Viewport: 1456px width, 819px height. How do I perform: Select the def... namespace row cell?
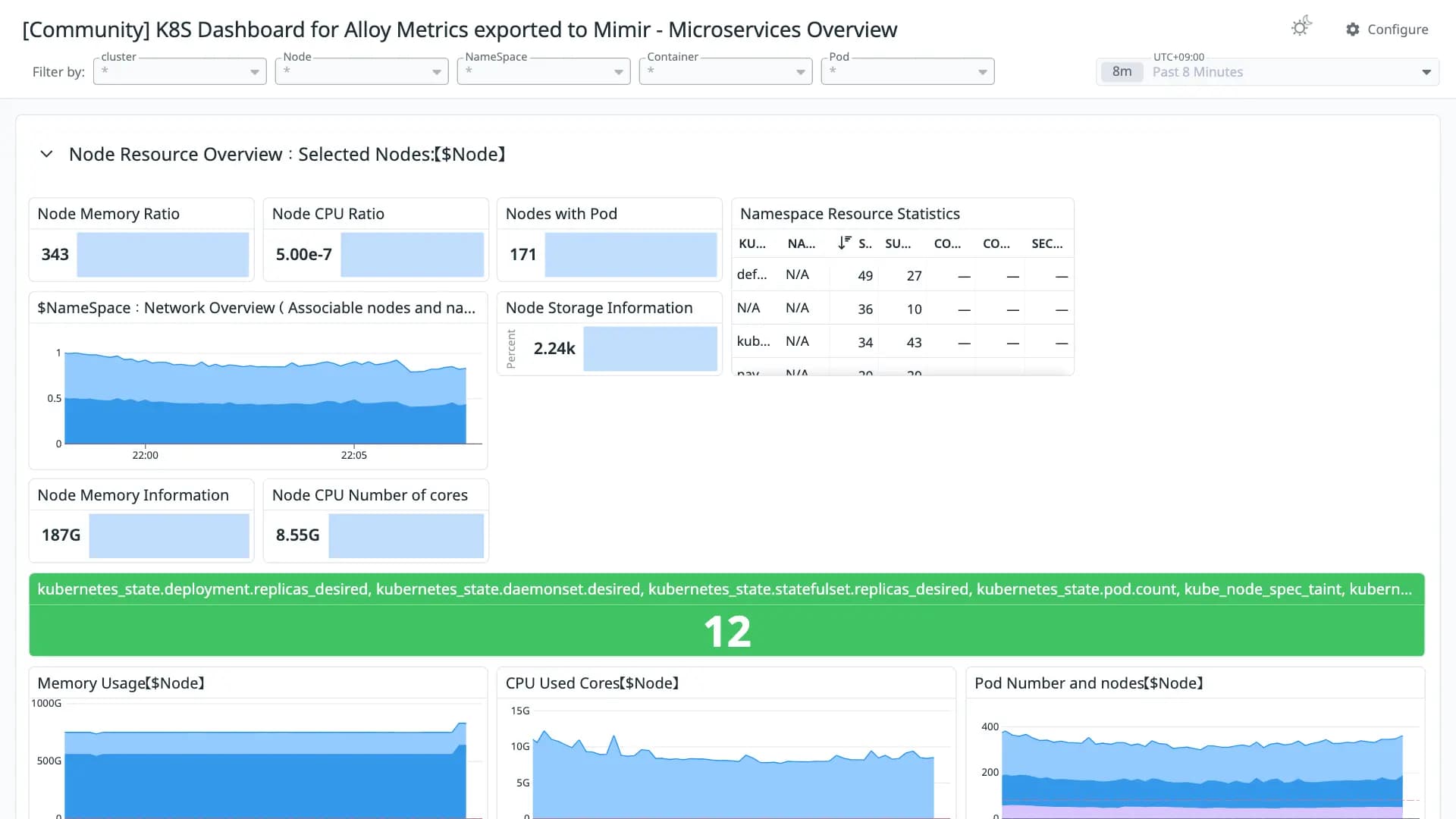[x=752, y=275]
